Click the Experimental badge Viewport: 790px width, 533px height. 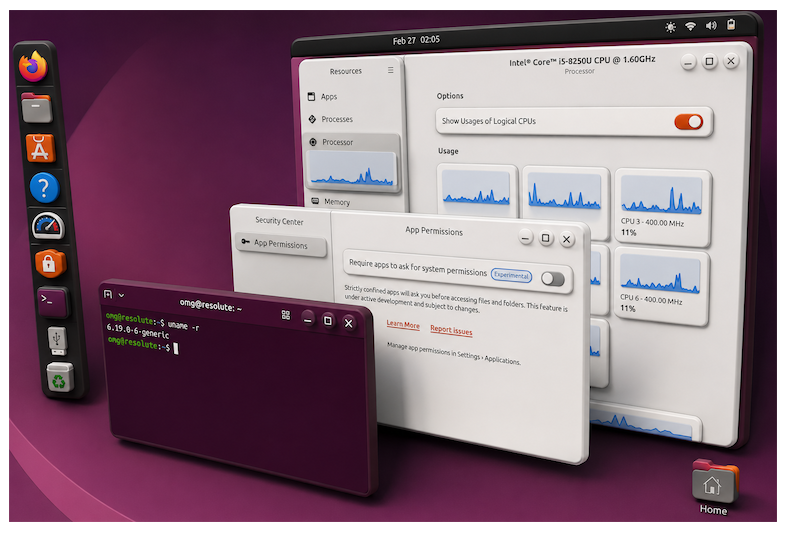click(x=511, y=275)
